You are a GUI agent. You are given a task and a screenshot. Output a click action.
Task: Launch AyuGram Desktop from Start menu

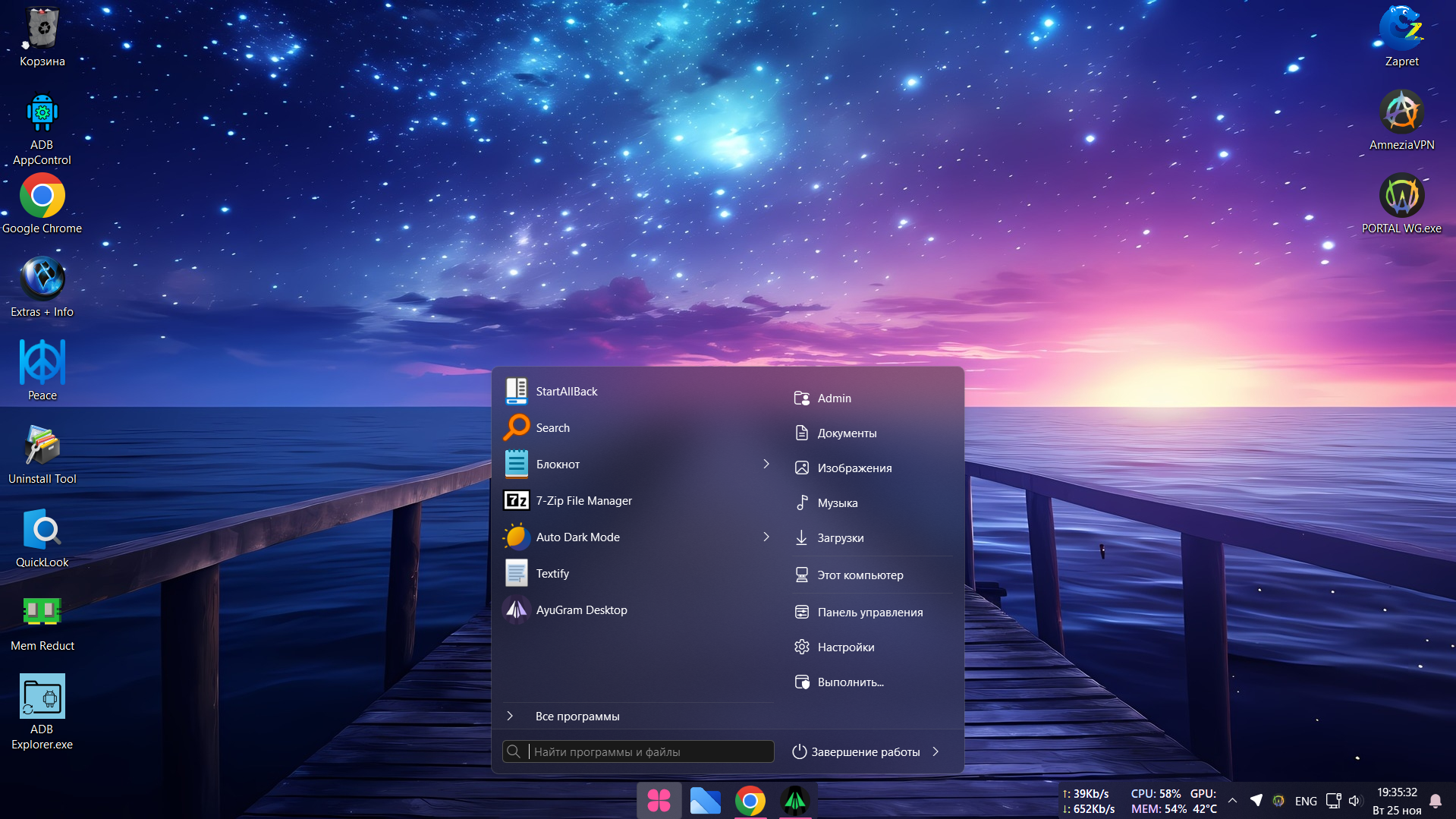pos(581,610)
